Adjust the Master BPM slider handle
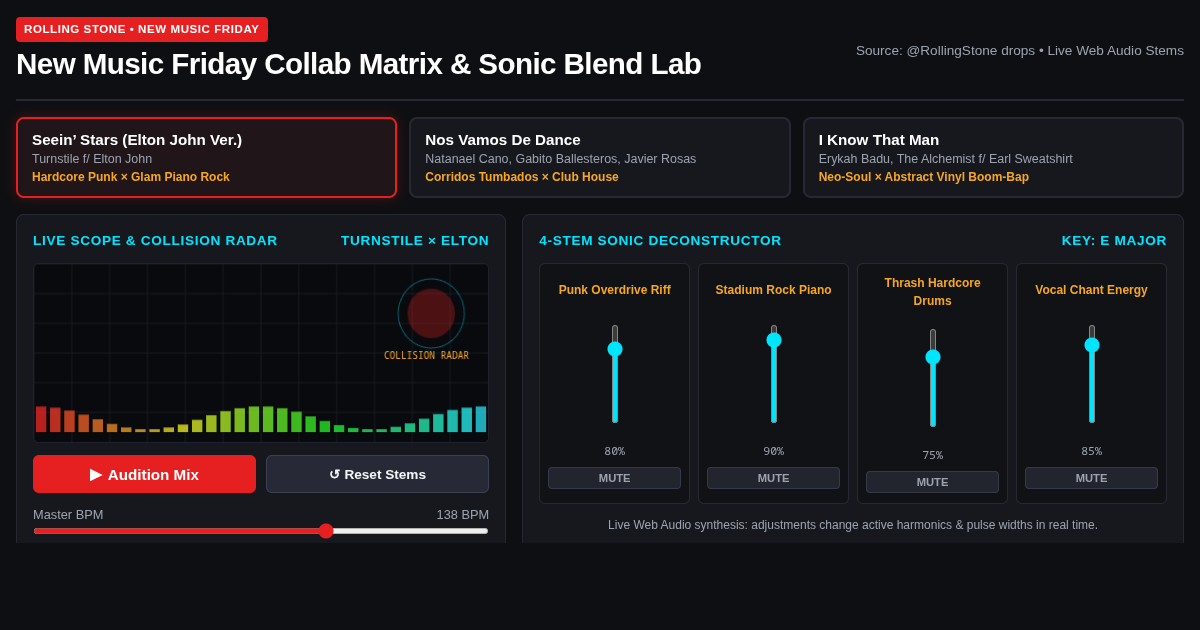1200x630 pixels. (326, 531)
